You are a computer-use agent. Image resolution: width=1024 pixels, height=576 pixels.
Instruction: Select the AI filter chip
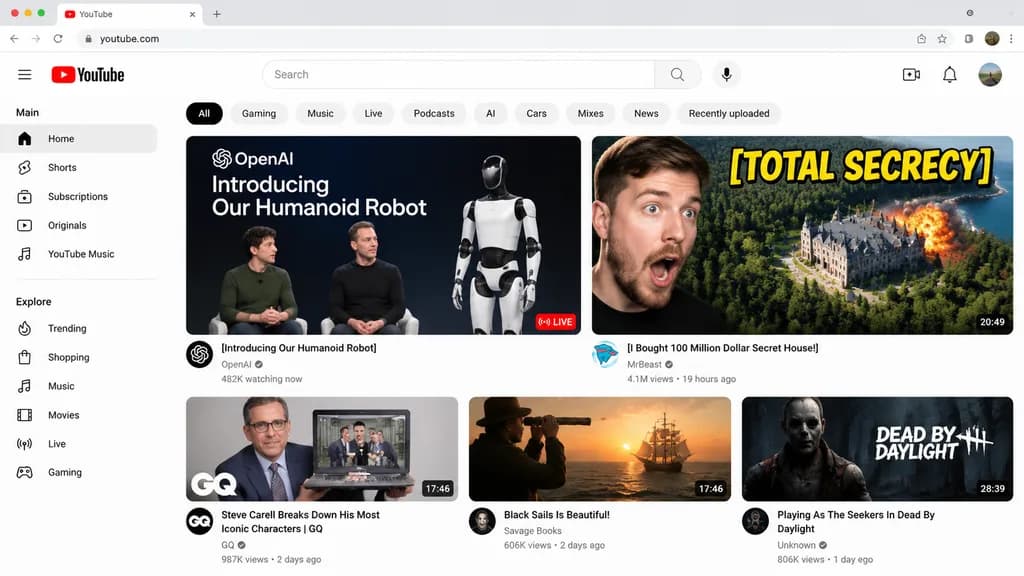click(x=490, y=114)
